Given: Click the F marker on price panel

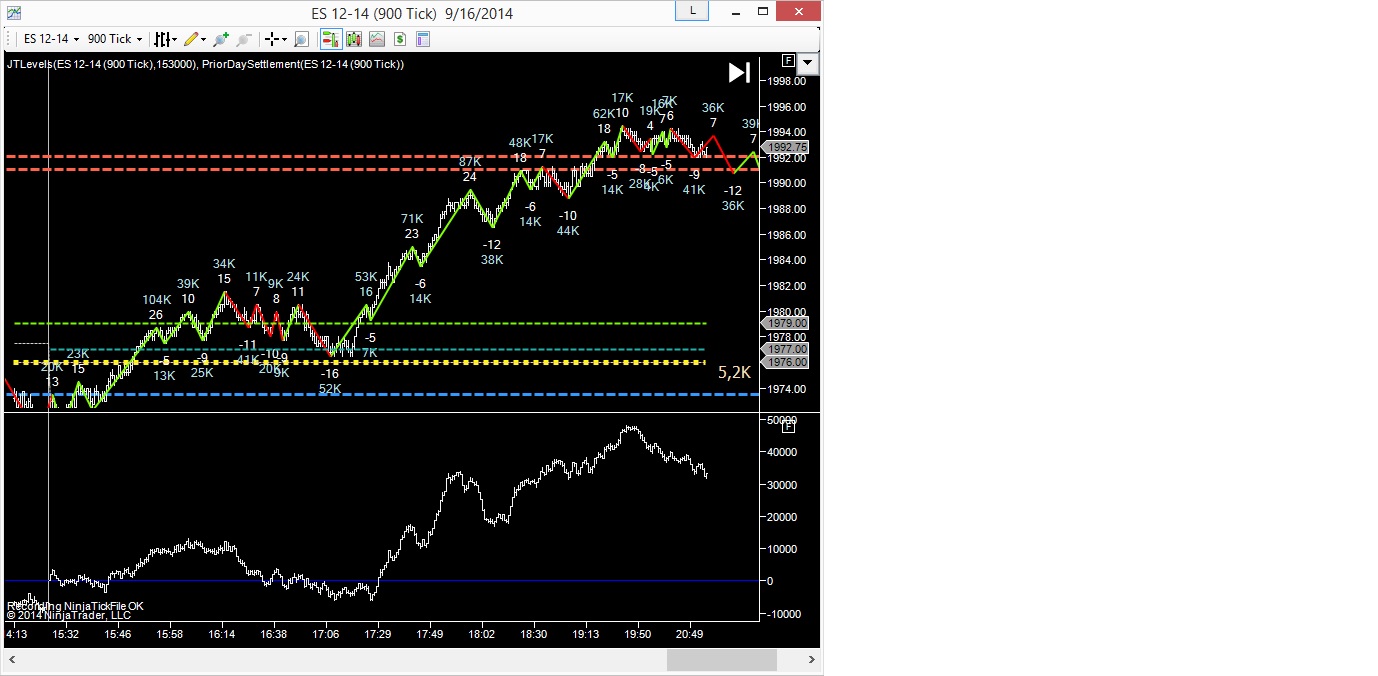Looking at the screenshot, I should point(788,60).
